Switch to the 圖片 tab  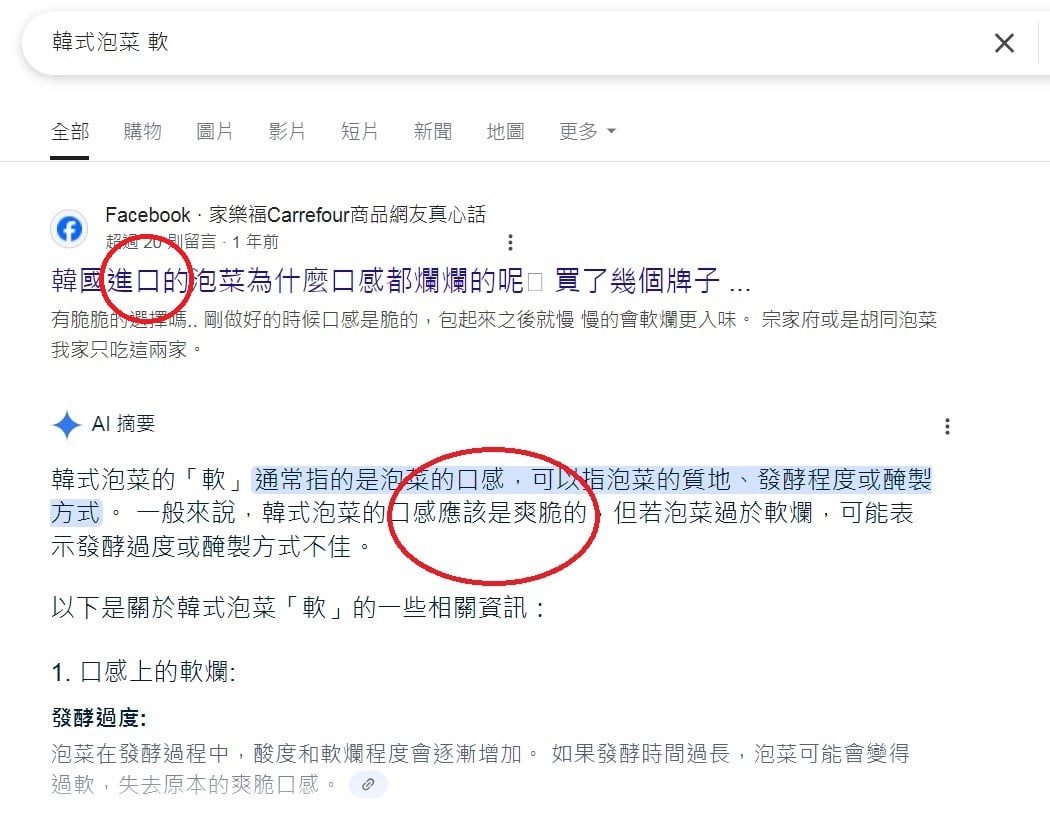215,131
